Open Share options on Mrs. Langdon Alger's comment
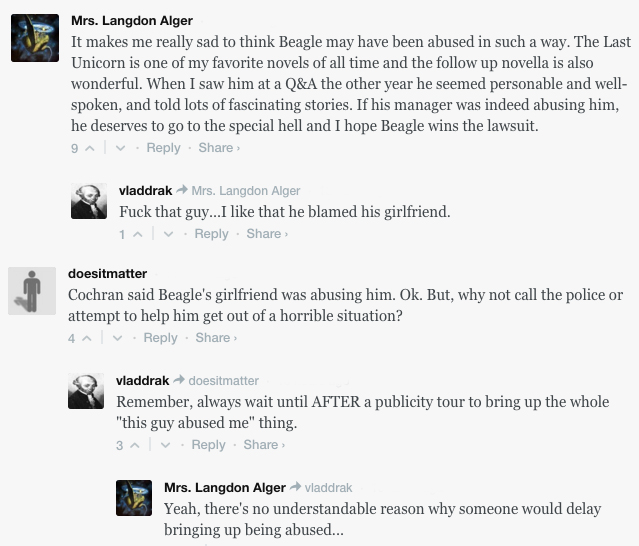 pyautogui.click(x=219, y=148)
